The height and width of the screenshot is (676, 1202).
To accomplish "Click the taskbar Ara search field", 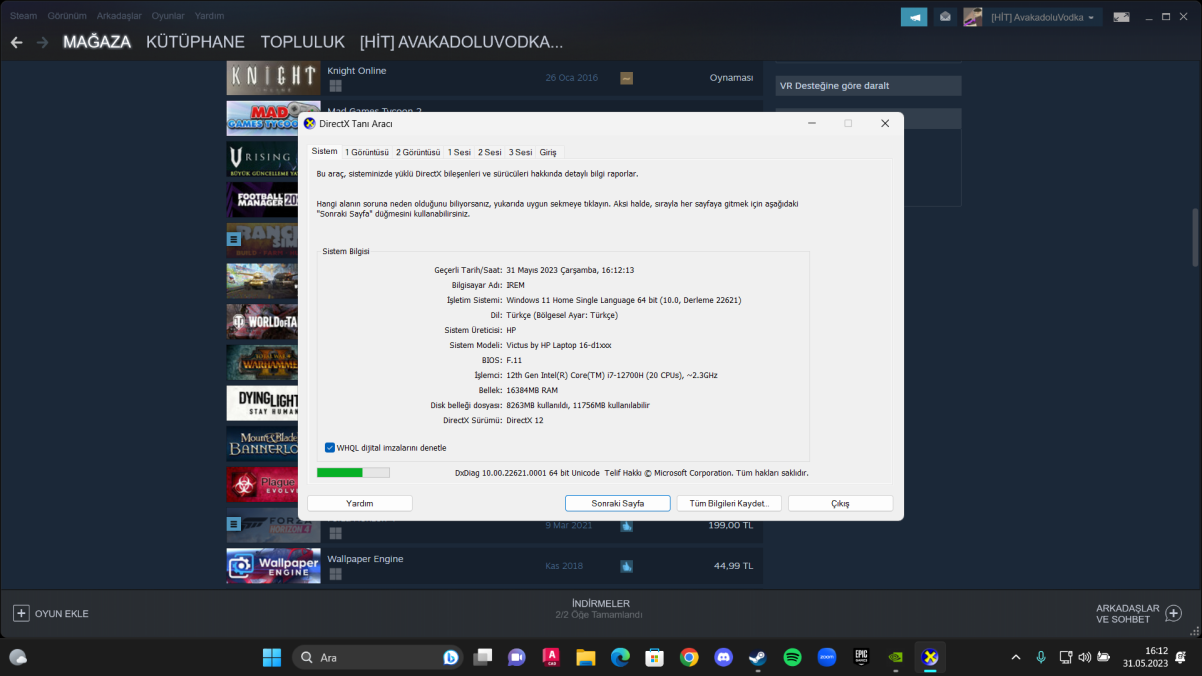I will (x=378, y=657).
